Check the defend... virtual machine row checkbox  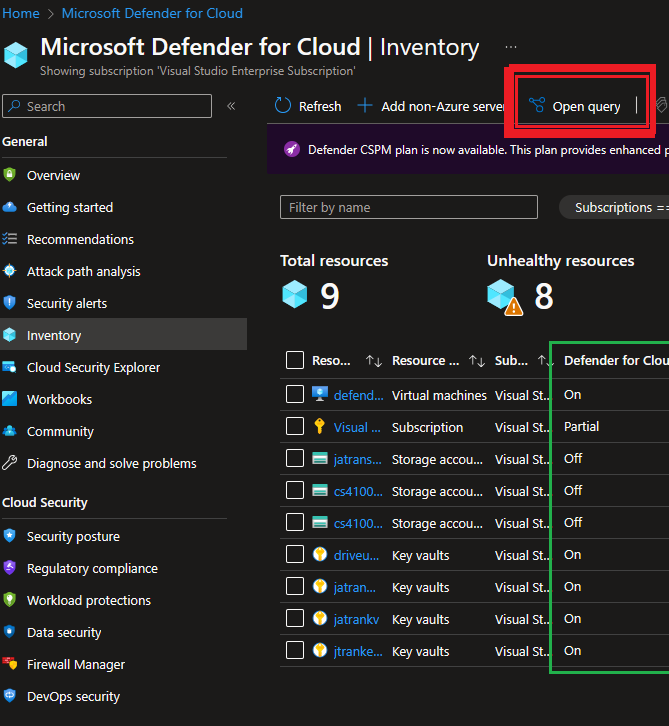click(x=295, y=394)
